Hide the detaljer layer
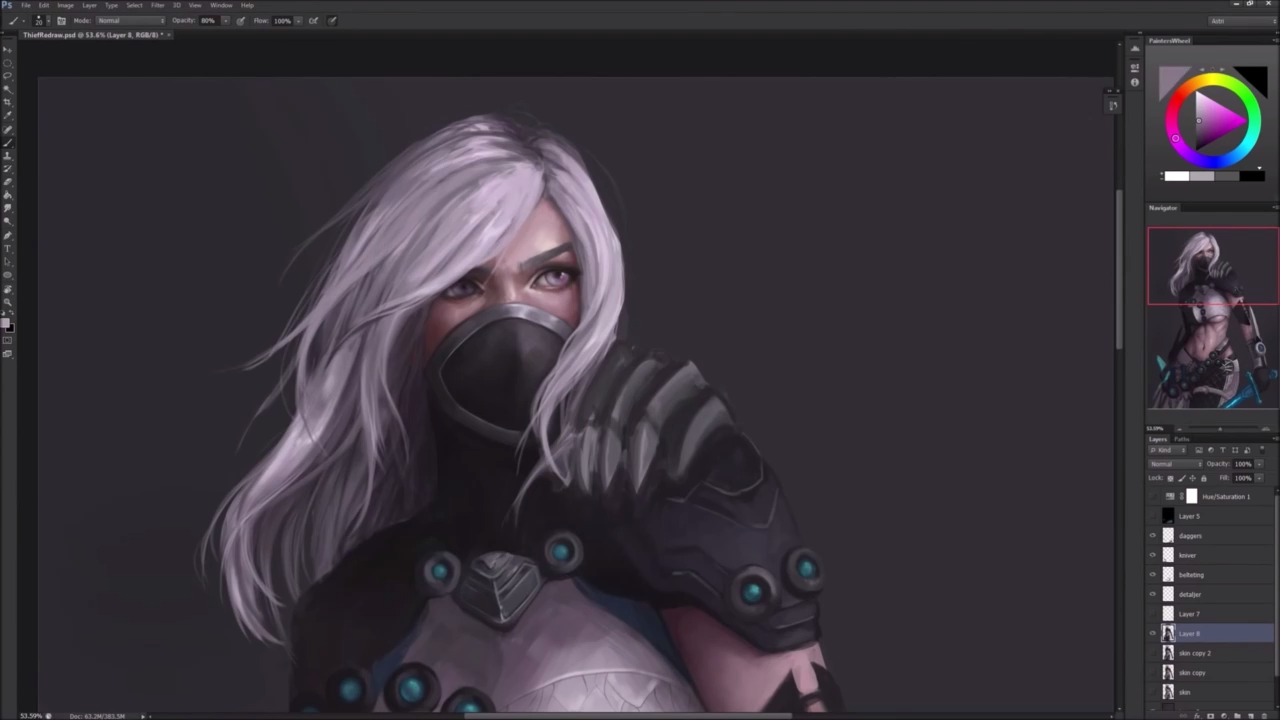1280x720 pixels. (1152, 594)
